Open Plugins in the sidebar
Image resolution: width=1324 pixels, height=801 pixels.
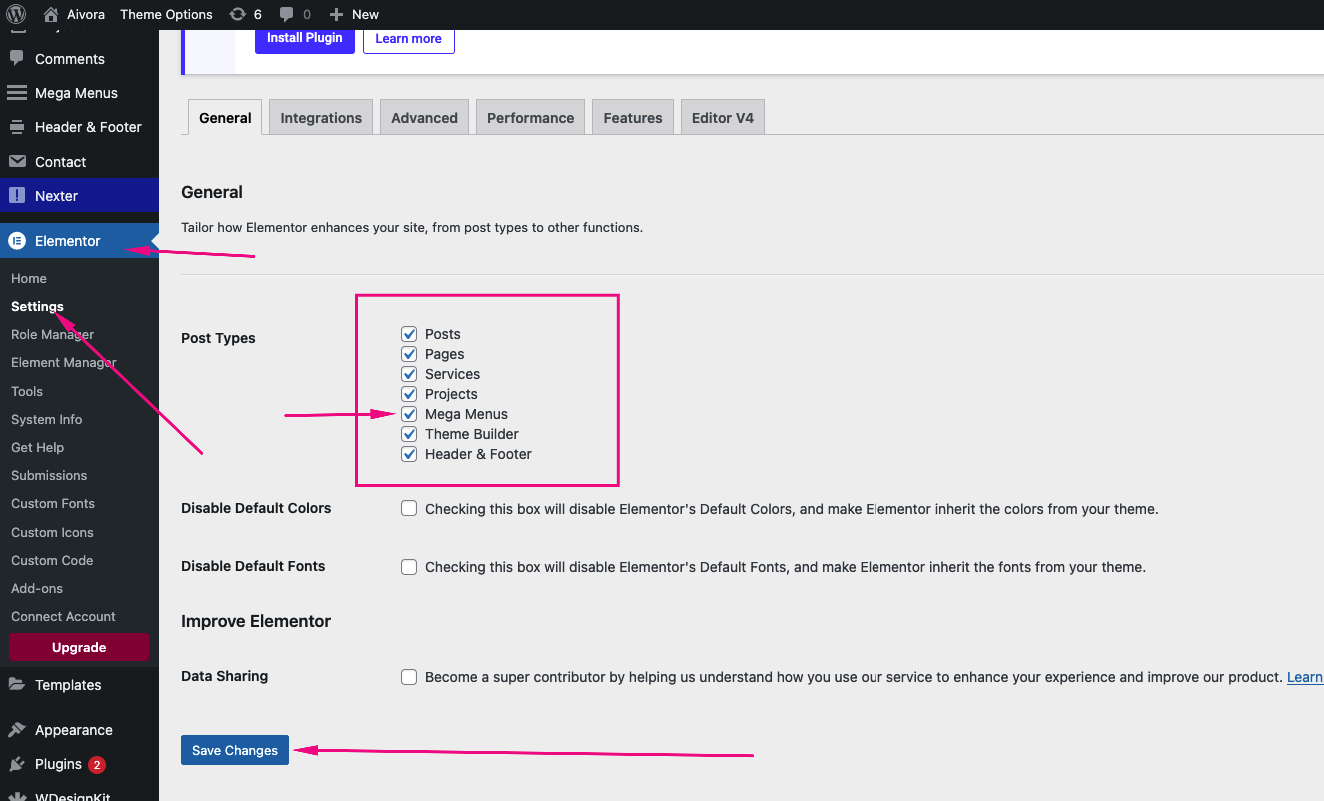click(x=58, y=764)
